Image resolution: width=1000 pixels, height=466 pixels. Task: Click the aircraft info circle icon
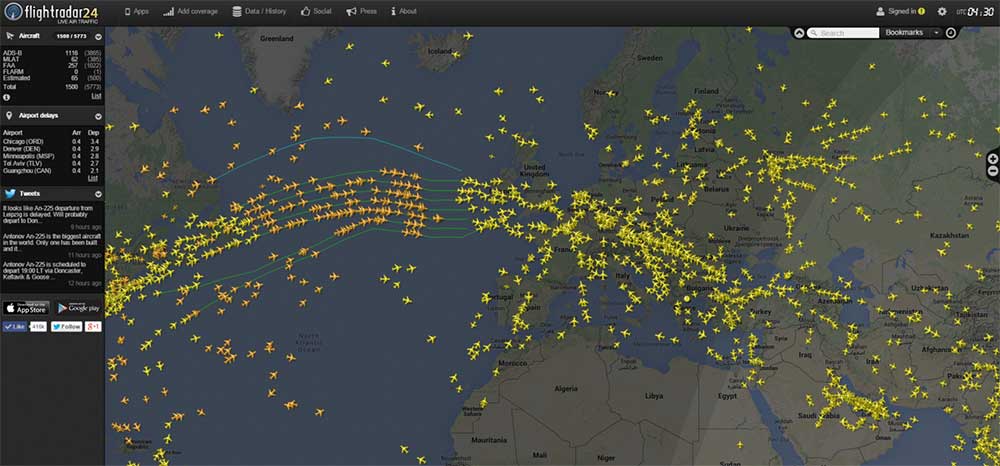pyautogui.click(x=9, y=97)
